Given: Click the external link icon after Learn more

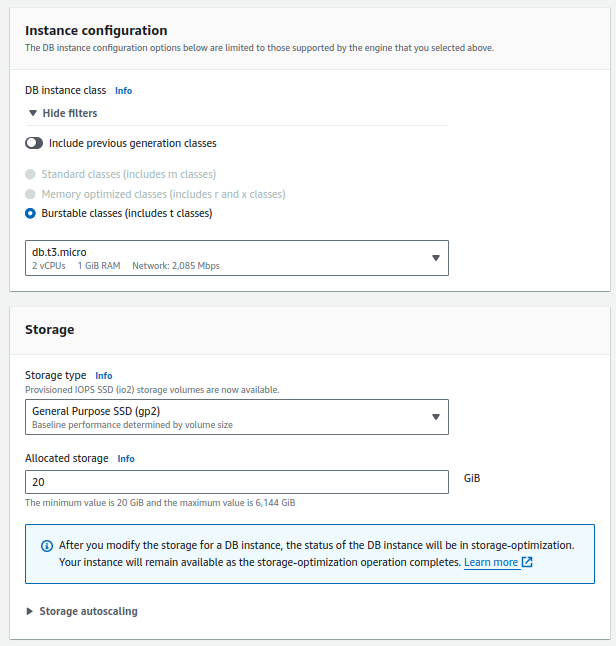Looking at the screenshot, I should pyautogui.click(x=527, y=563).
